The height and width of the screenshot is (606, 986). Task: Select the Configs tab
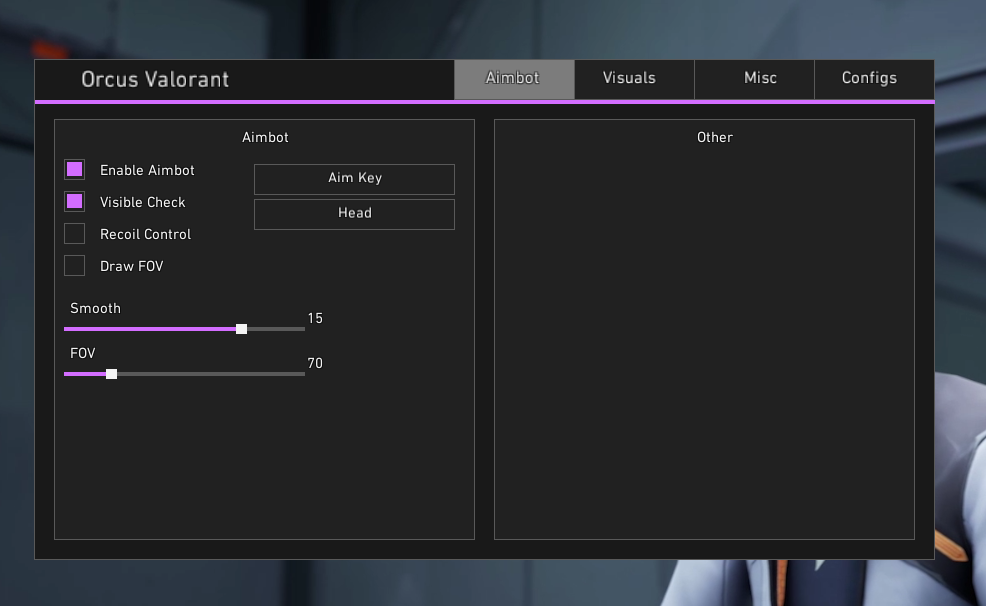874,79
